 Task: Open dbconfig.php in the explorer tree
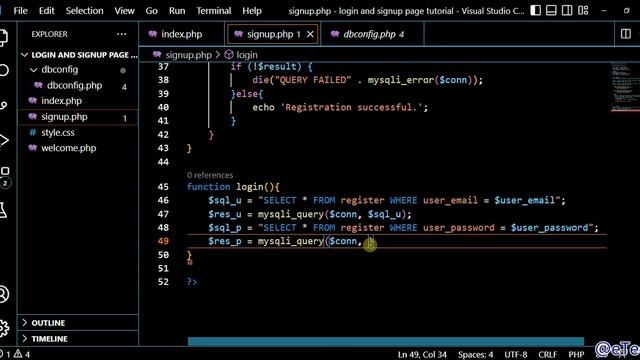[74, 85]
